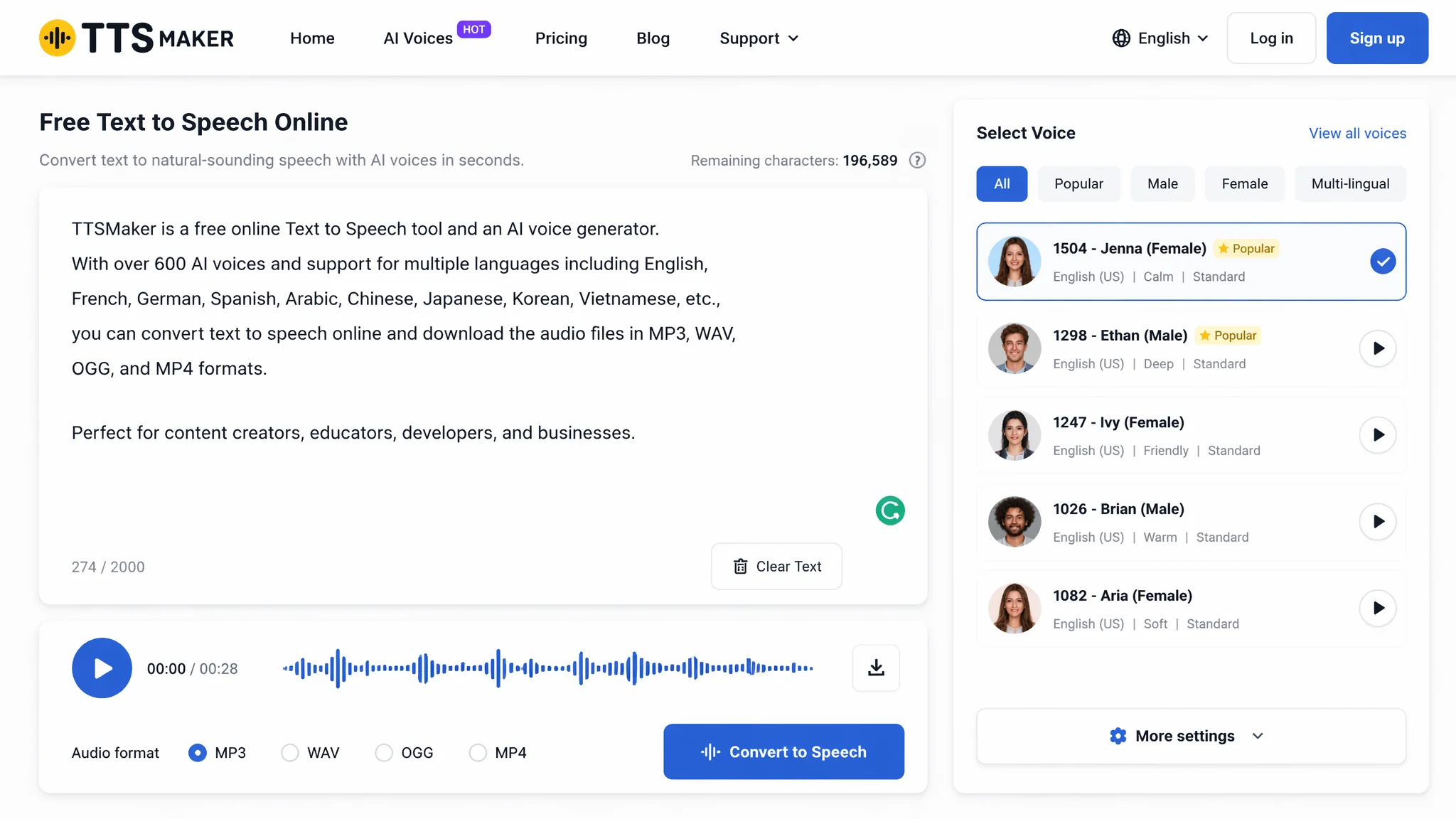Click Brian's avatar photo
The image size is (1456, 819).
coord(1015,522)
